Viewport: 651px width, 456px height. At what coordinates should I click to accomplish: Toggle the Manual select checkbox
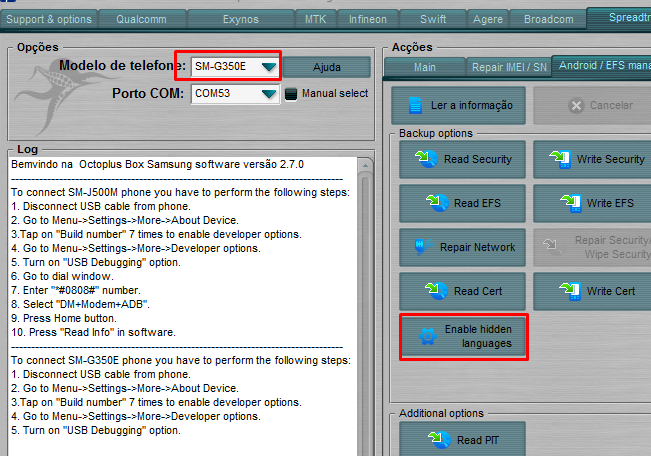click(291, 94)
